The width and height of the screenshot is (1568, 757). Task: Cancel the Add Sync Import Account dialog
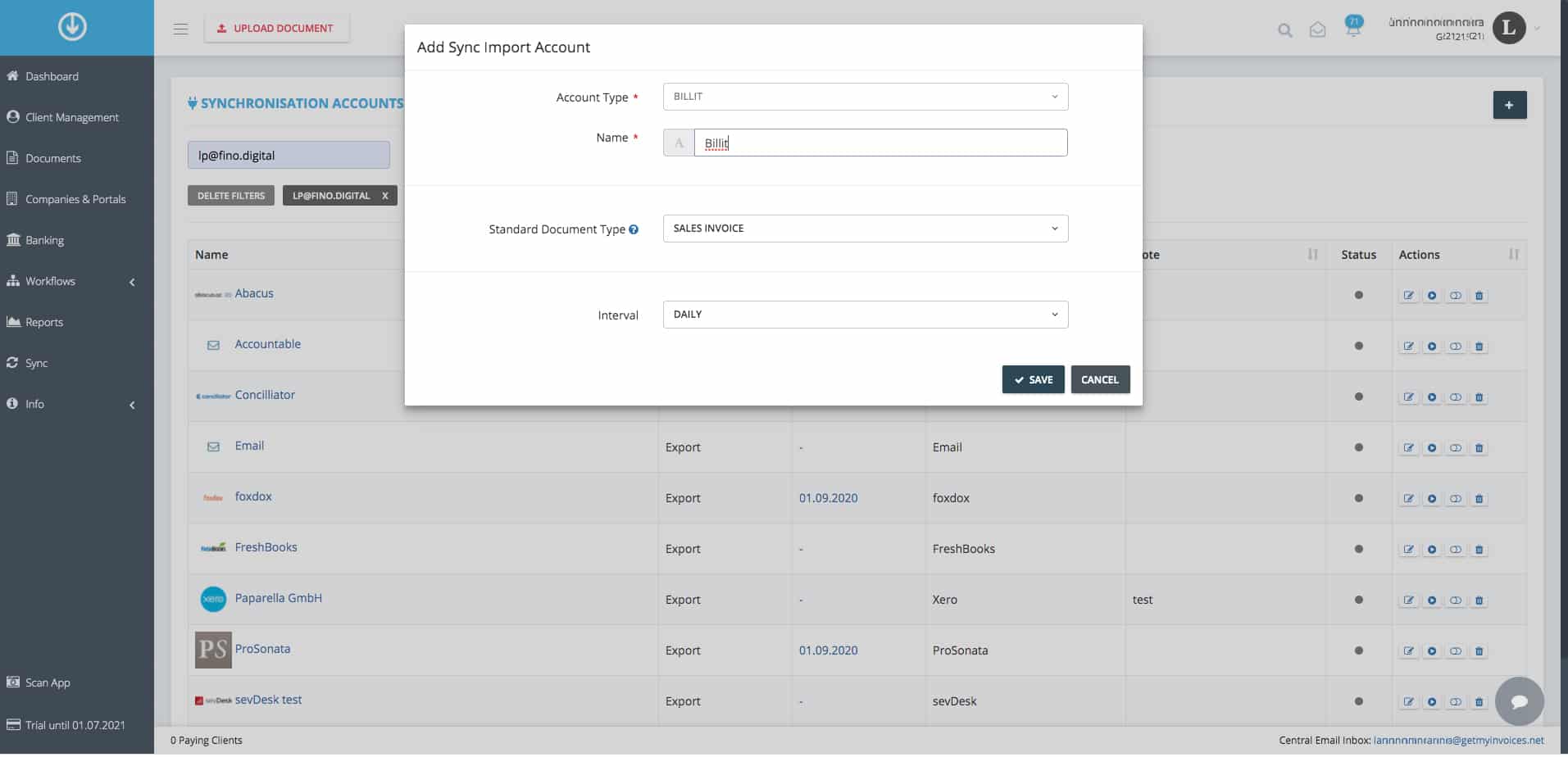(1100, 379)
